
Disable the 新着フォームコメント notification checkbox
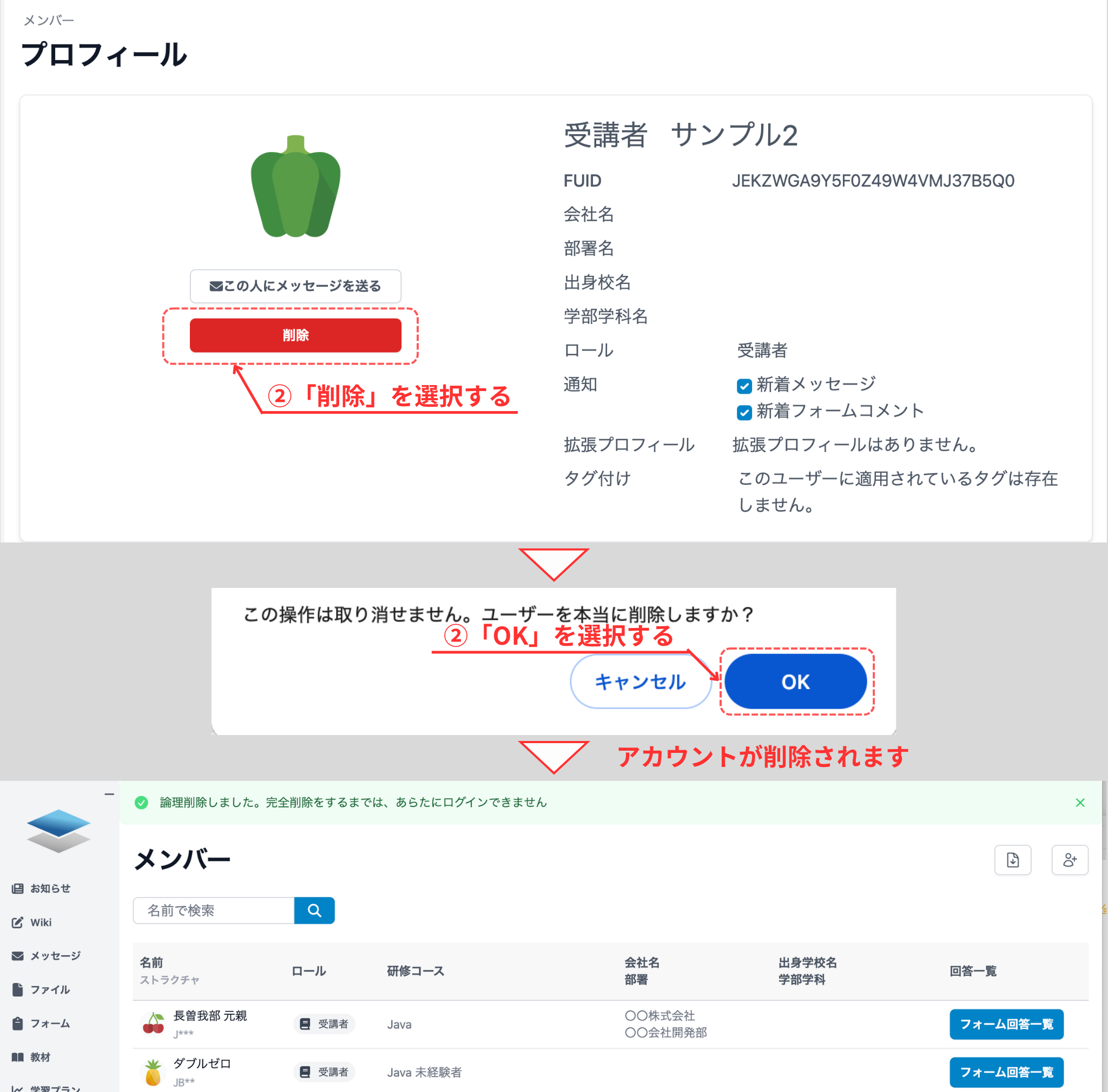744,412
